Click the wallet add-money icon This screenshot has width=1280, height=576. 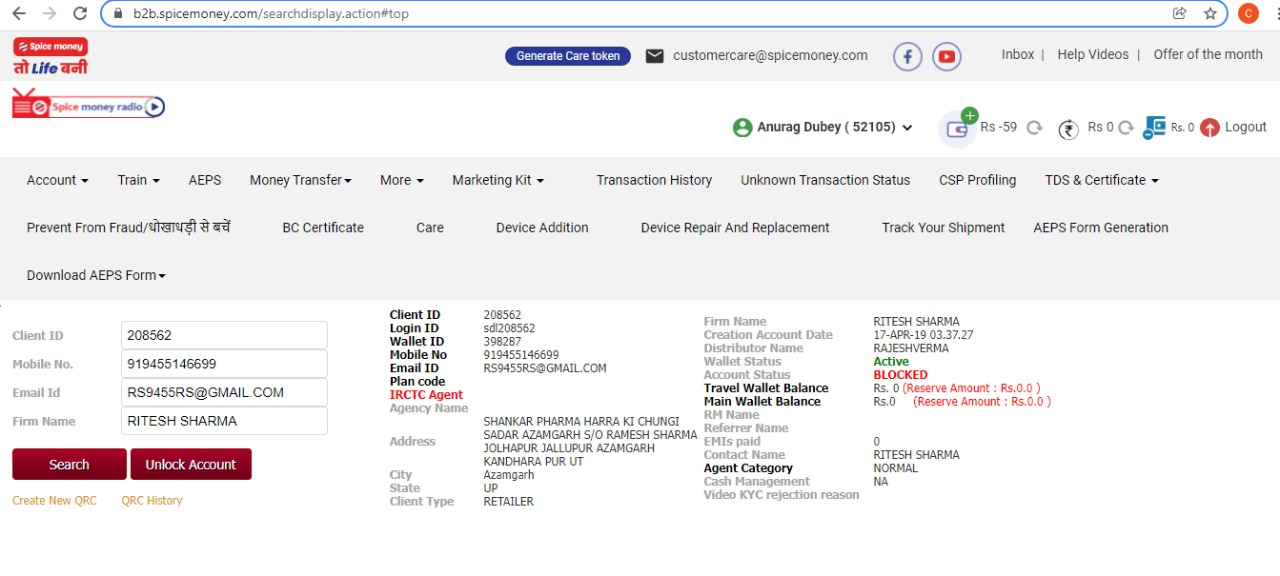[x=958, y=128]
